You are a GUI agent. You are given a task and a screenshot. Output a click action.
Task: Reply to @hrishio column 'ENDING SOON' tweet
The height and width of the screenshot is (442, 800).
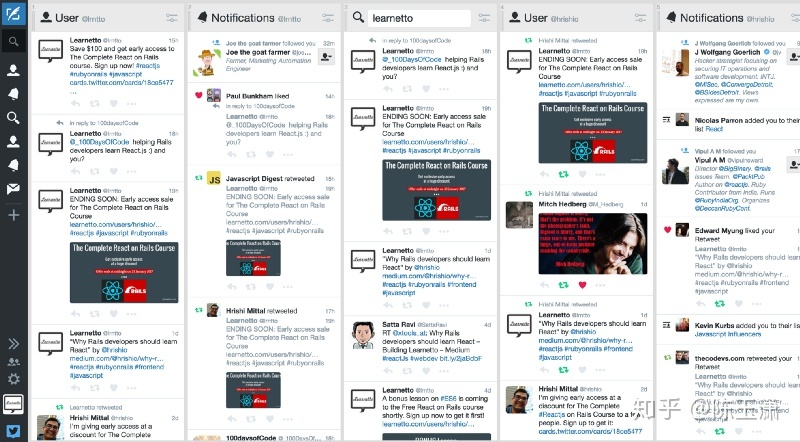[x=544, y=174]
